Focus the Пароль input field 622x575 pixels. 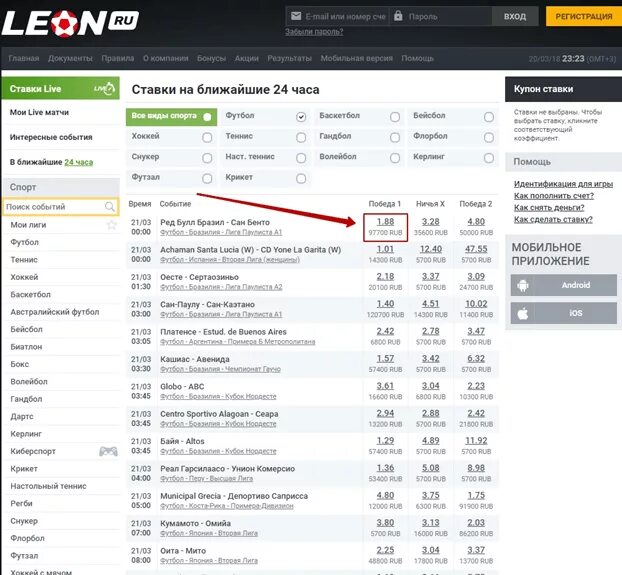pyautogui.click(x=441, y=16)
